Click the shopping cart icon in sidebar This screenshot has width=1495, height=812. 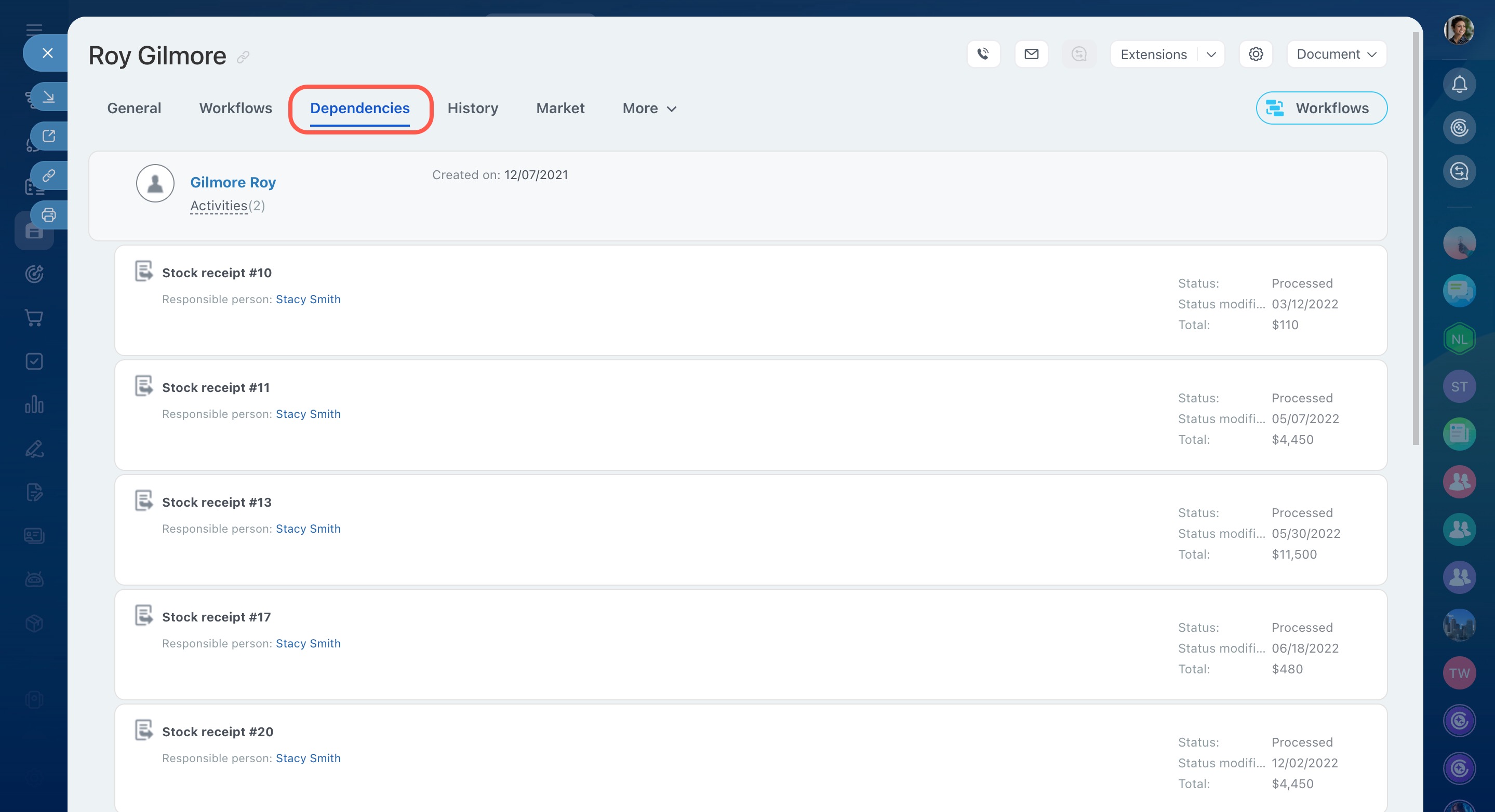(x=34, y=318)
